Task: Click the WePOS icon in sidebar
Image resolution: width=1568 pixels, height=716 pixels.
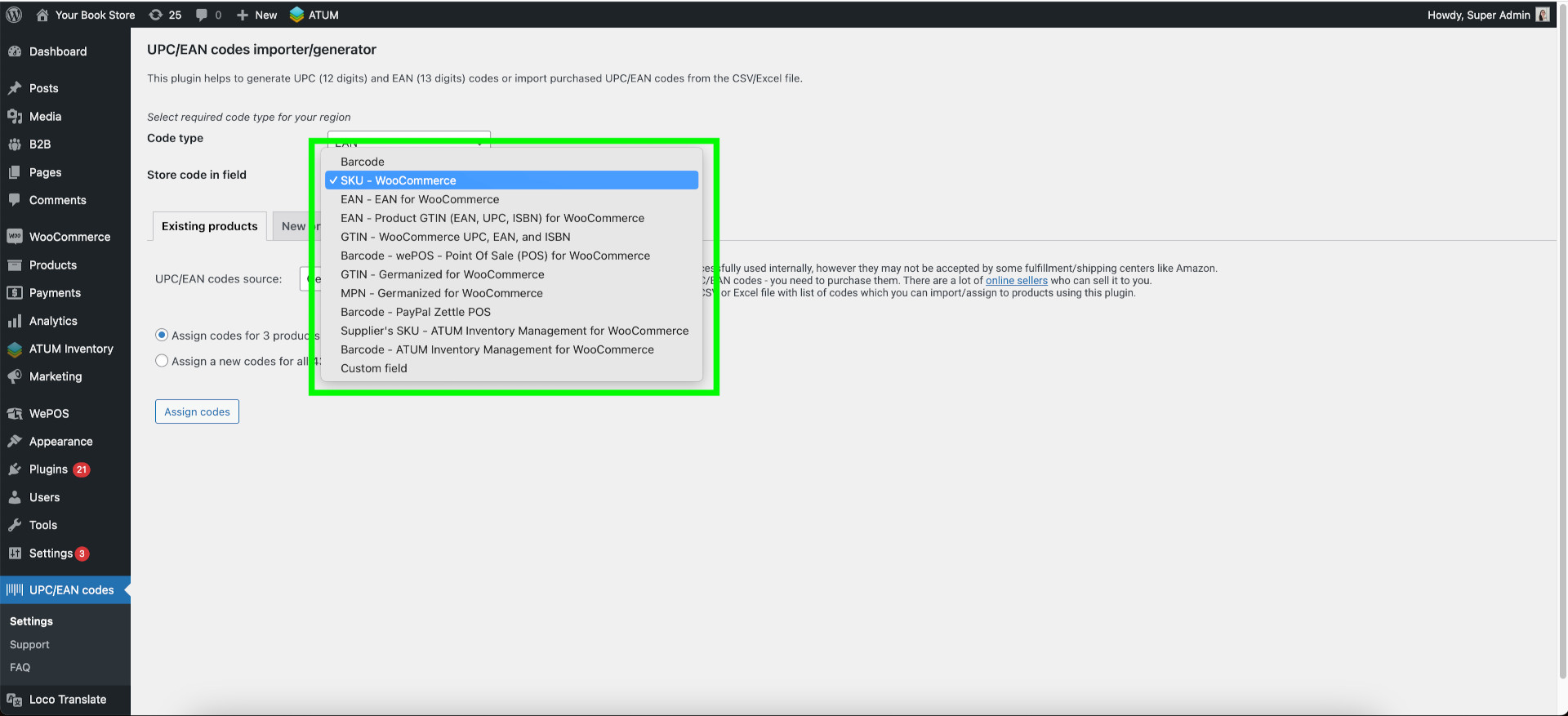Action: click(x=15, y=414)
